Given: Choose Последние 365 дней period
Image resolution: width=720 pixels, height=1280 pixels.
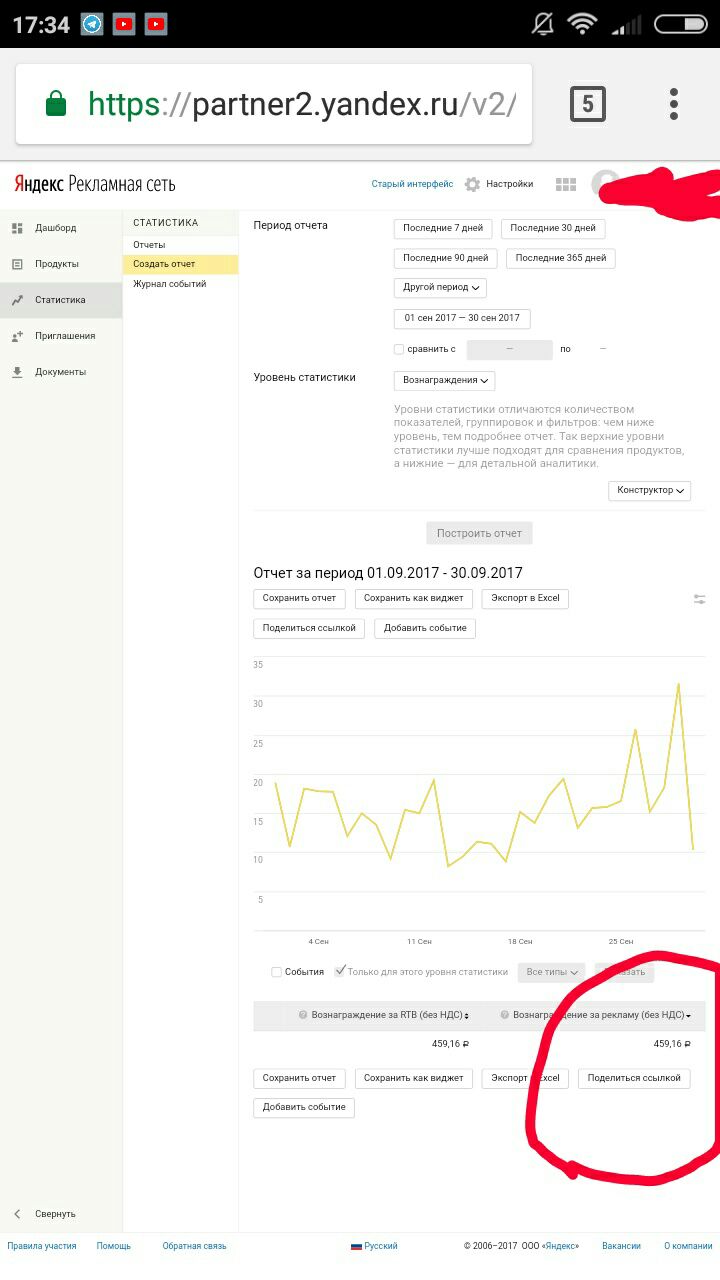Looking at the screenshot, I should click(561, 258).
